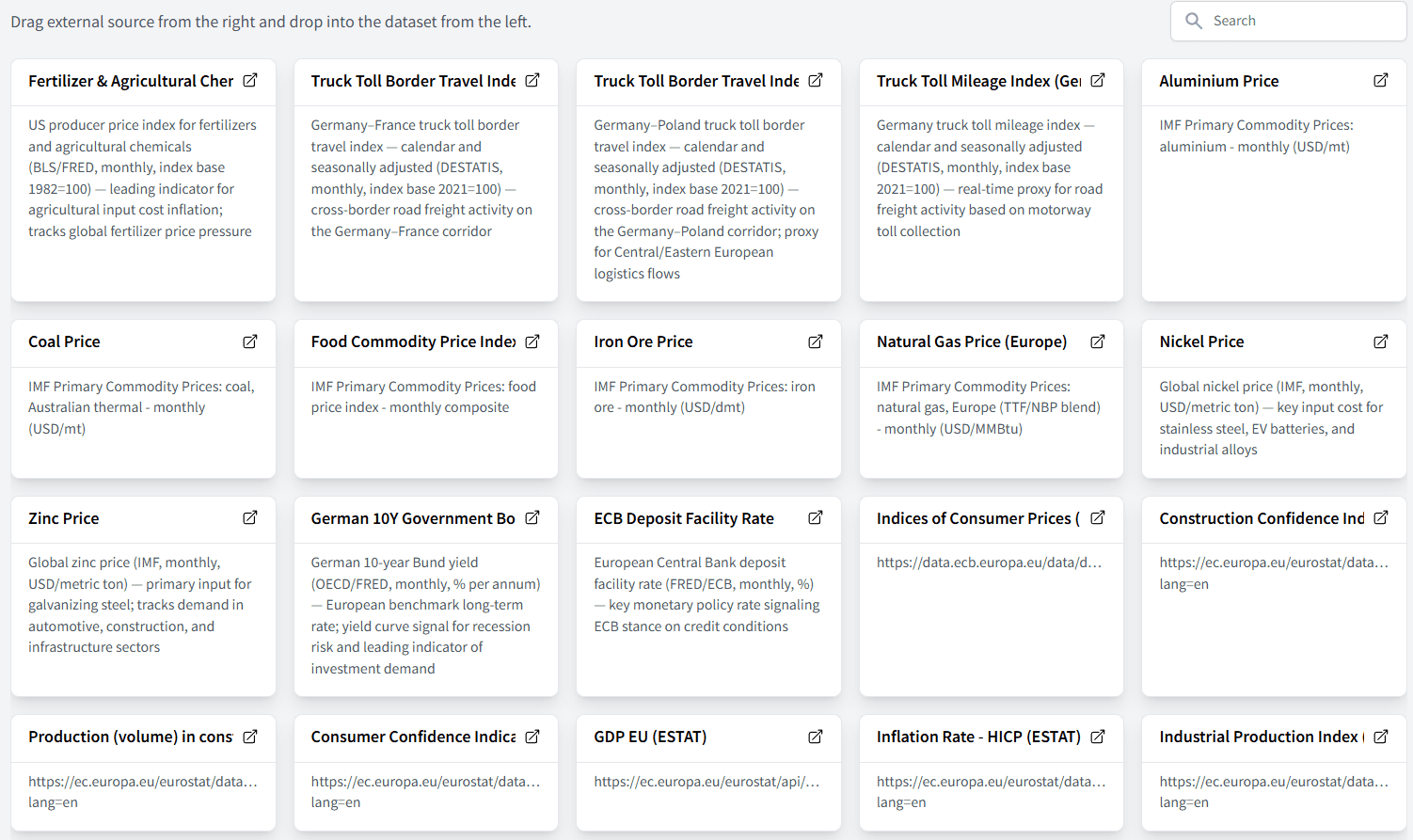Open external link icon for Nickel Price
Image resolution: width=1413 pixels, height=840 pixels.
click(x=1380, y=341)
